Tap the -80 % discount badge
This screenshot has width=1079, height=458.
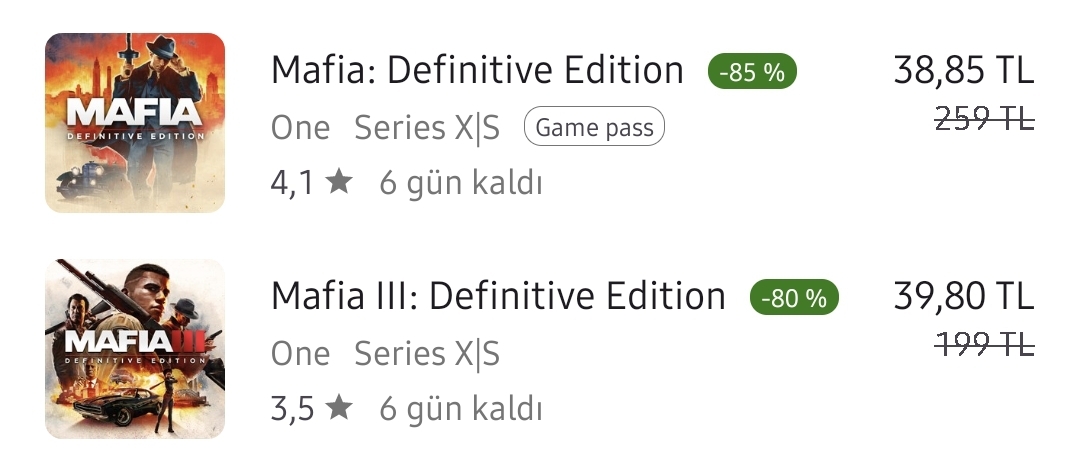pos(794,297)
